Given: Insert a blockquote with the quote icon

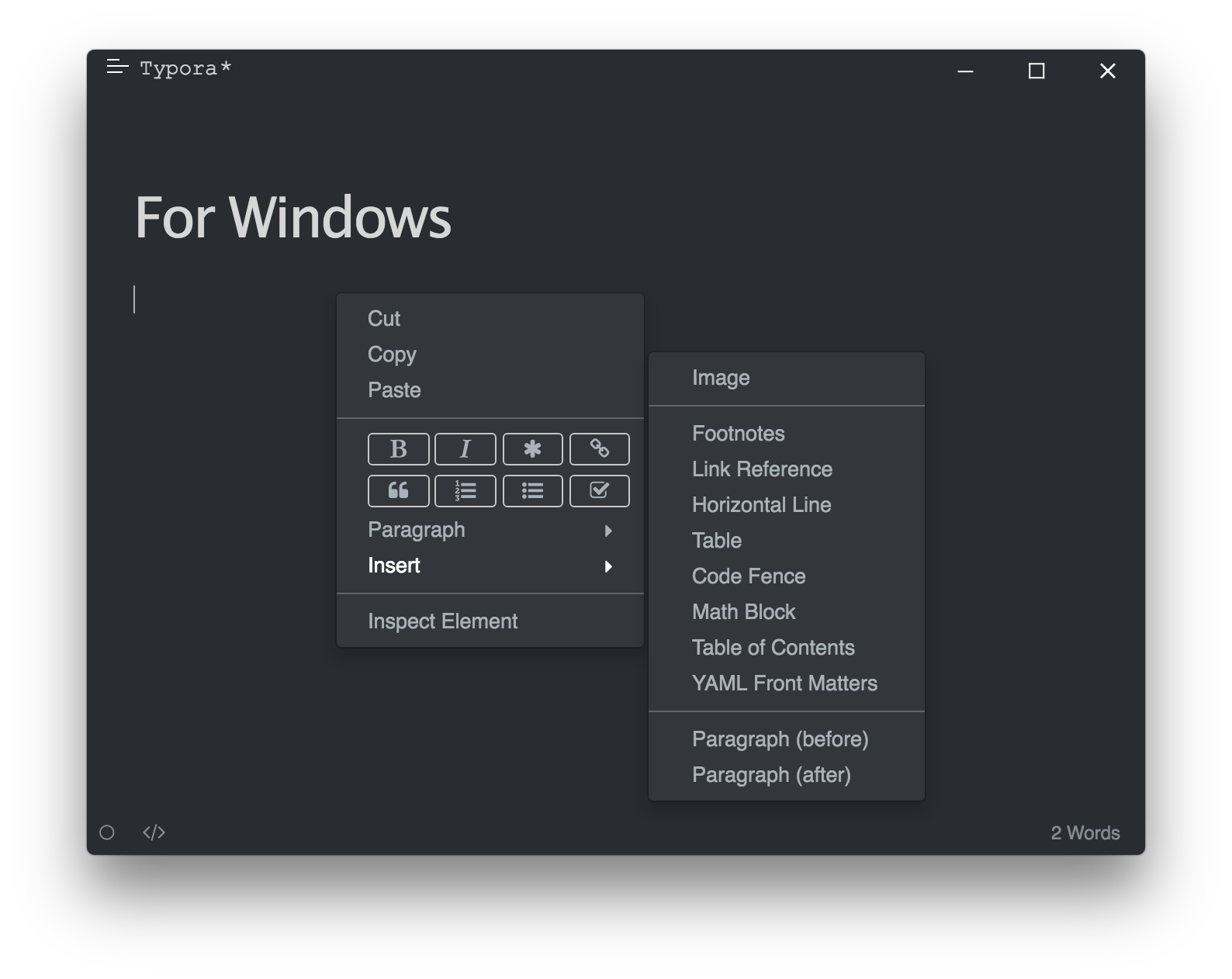Looking at the screenshot, I should (x=398, y=491).
